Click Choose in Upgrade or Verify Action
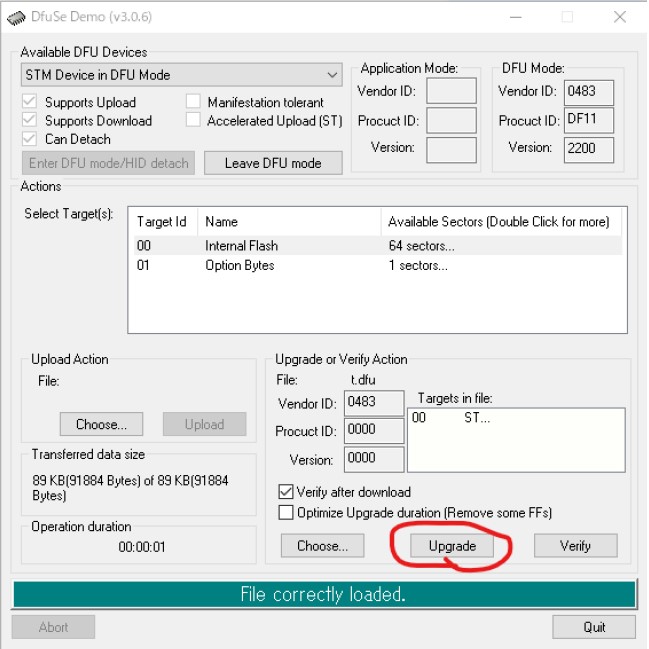Screen dimensions: 649x649 (x=322, y=546)
